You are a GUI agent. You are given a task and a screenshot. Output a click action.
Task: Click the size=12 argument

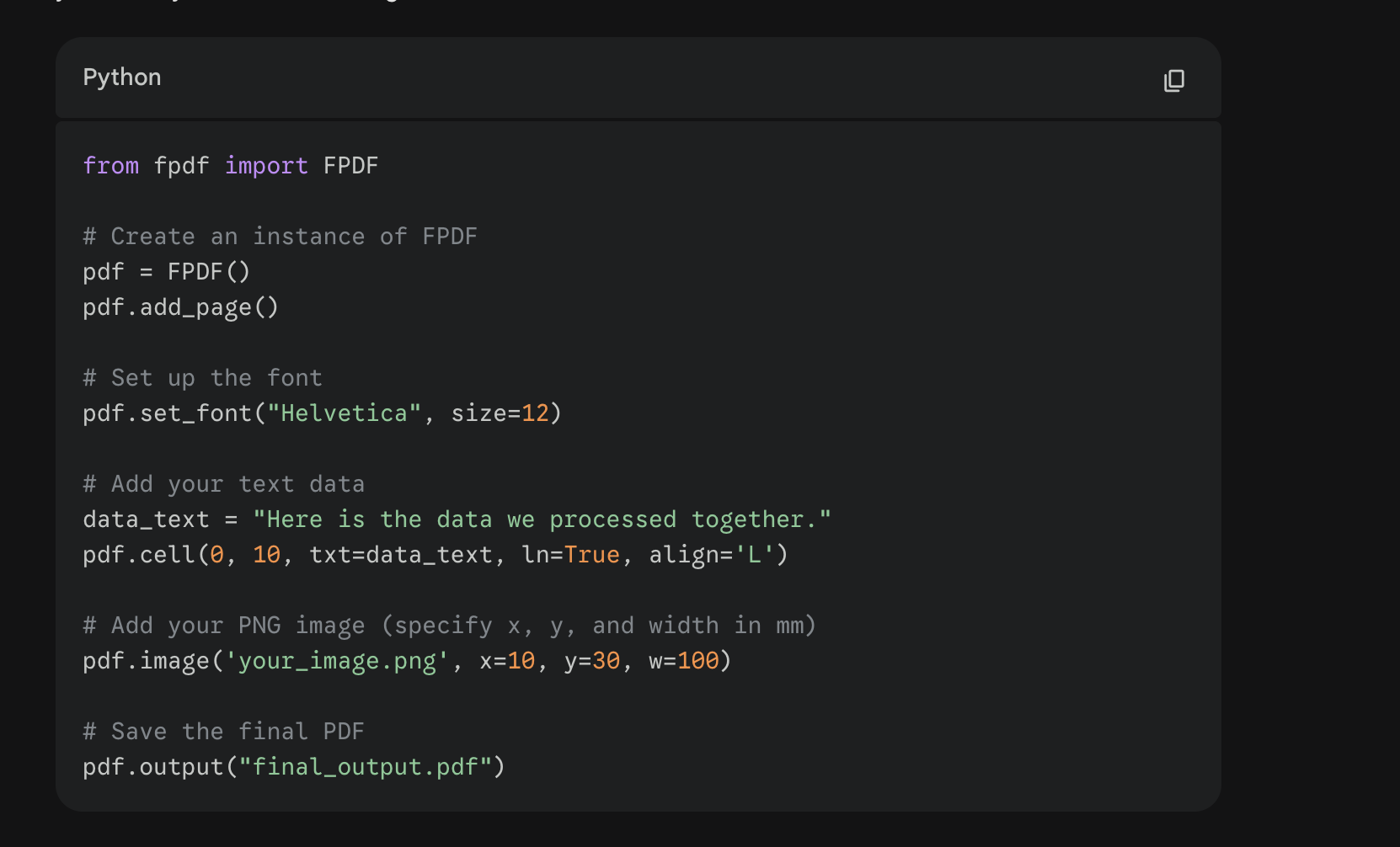500,413
